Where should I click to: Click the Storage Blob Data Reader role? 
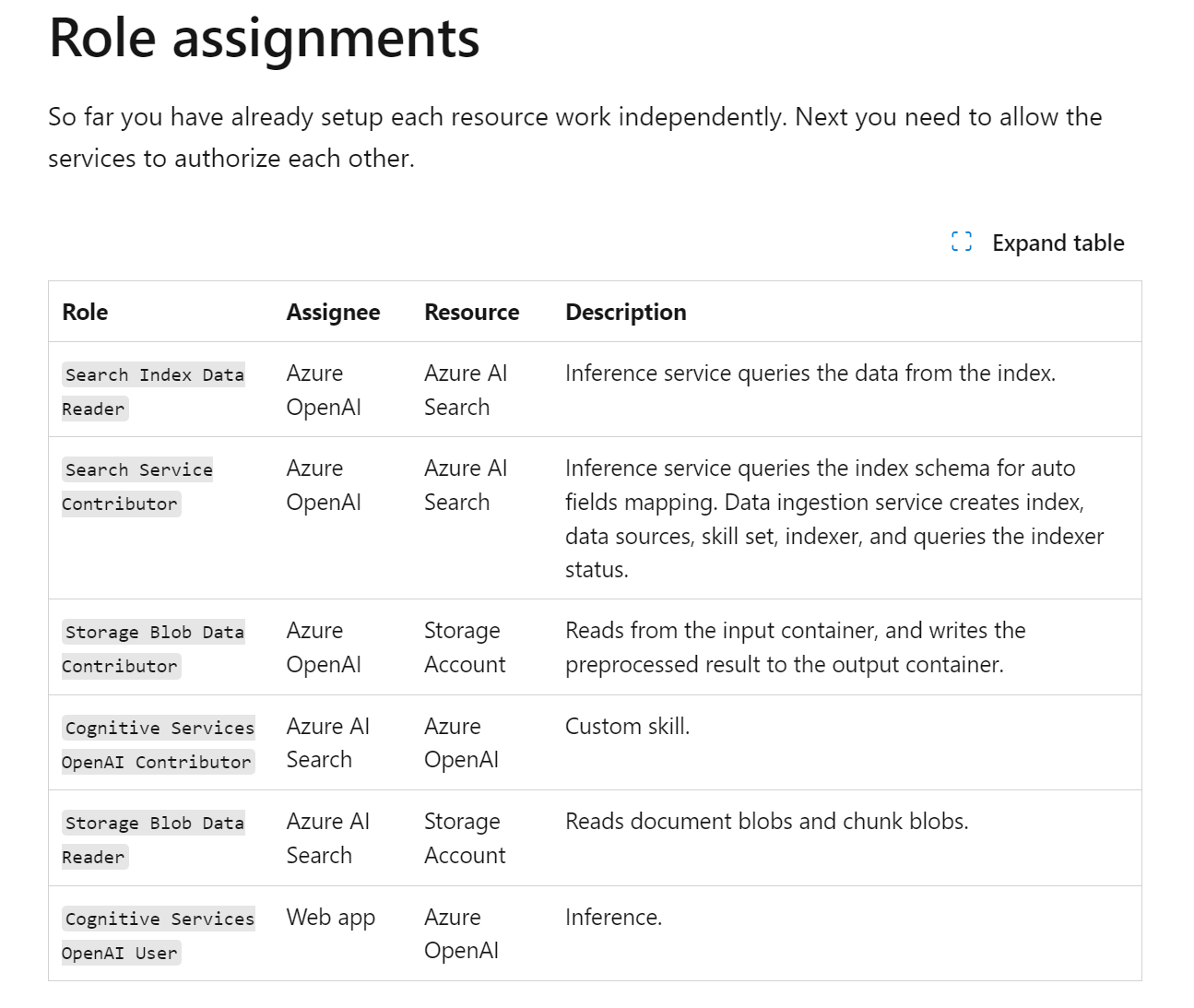(x=153, y=839)
